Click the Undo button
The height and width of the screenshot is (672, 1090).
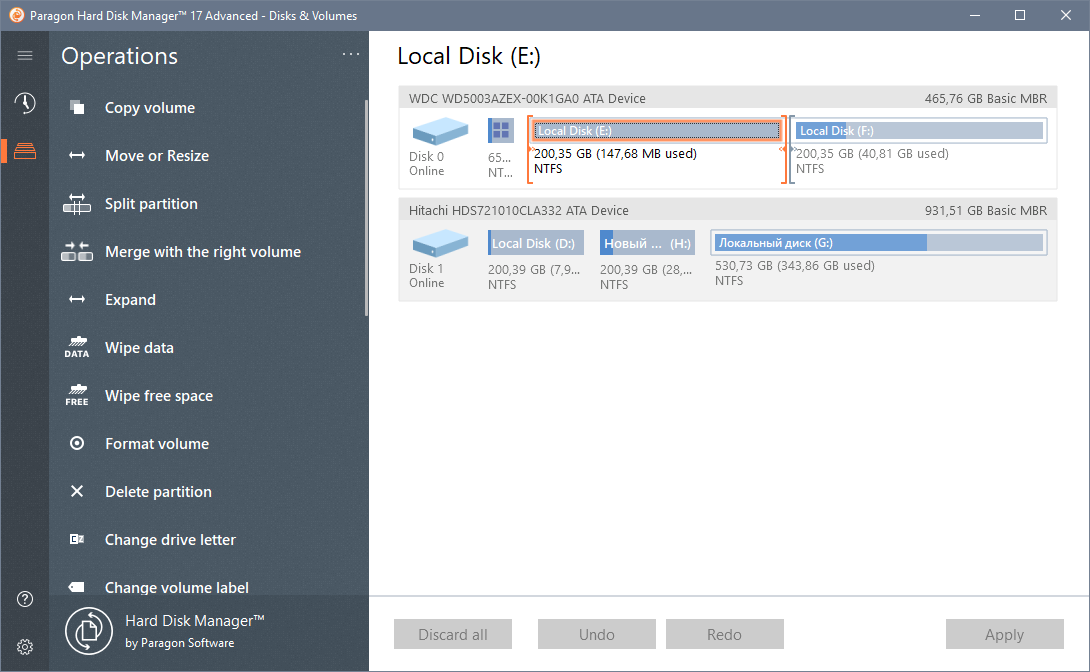point(596,634)
